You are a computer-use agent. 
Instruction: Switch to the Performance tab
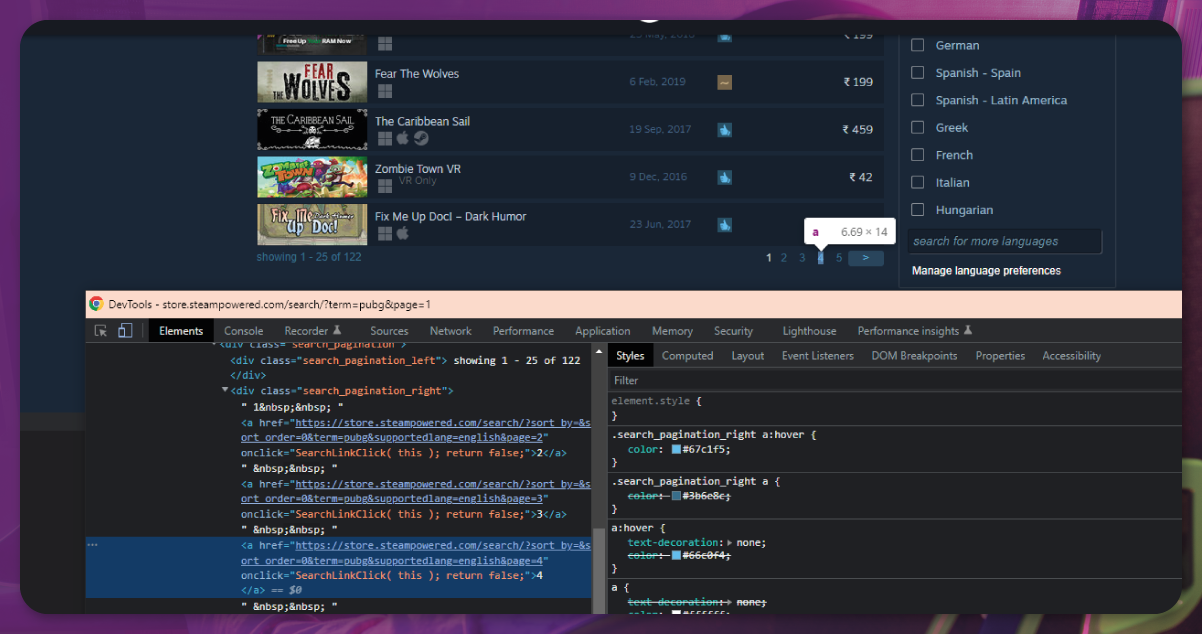523,331
